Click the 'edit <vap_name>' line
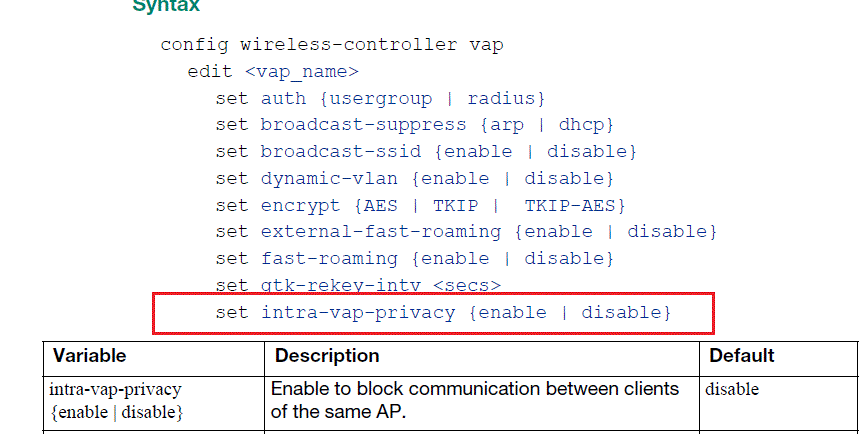This screenshot has width=861, height=436. click(273, 72)
